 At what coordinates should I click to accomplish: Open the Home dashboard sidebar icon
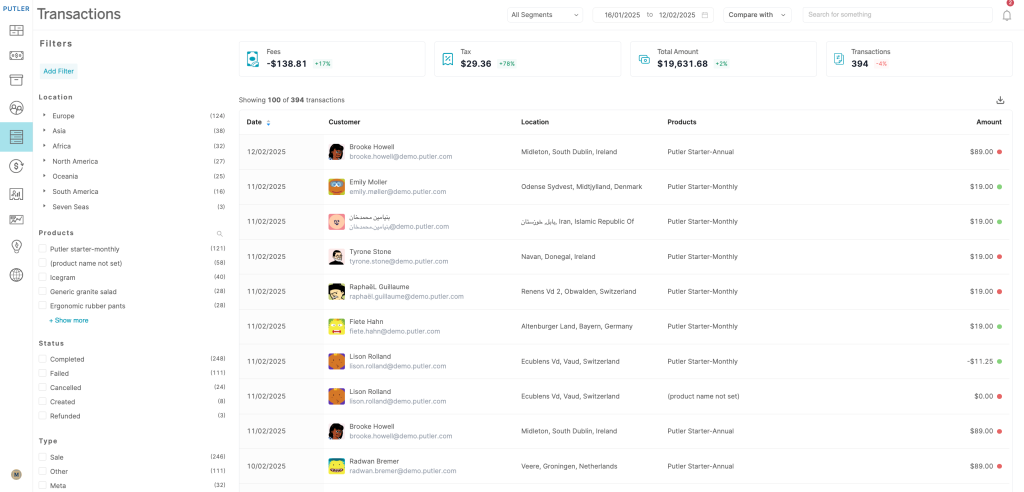click(16, 30)
